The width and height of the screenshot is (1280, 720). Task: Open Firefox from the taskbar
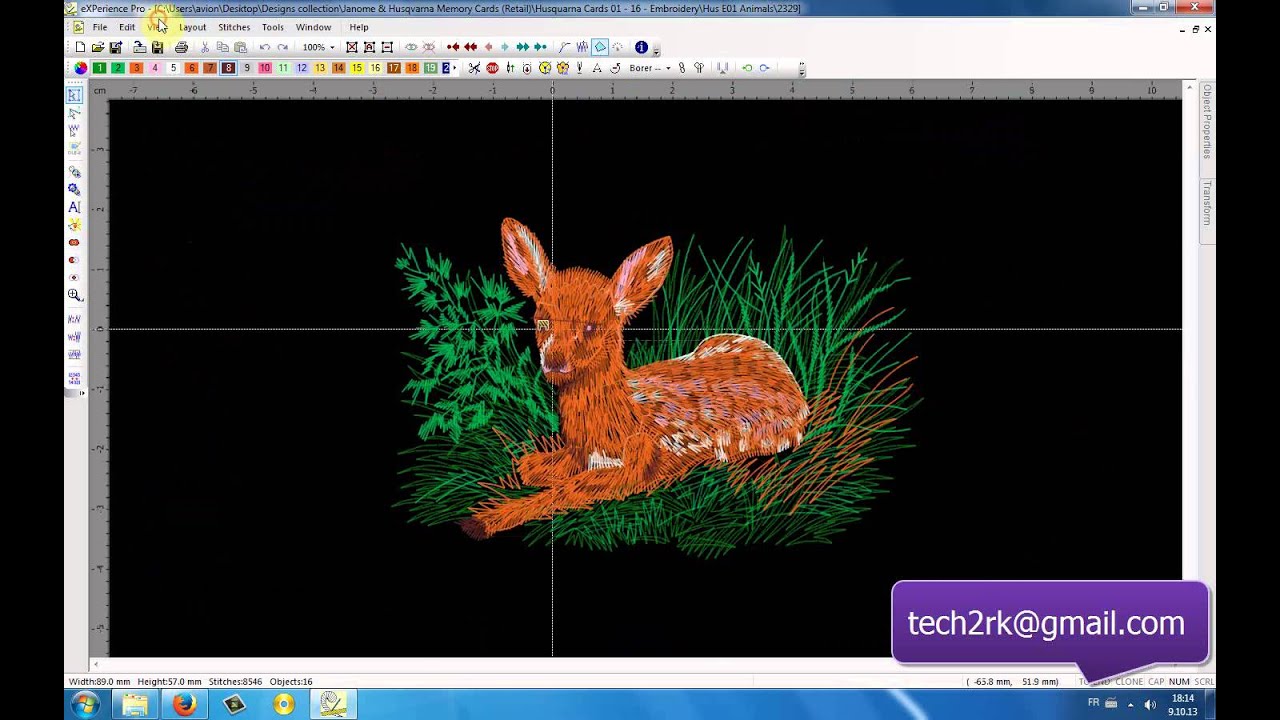184,705
